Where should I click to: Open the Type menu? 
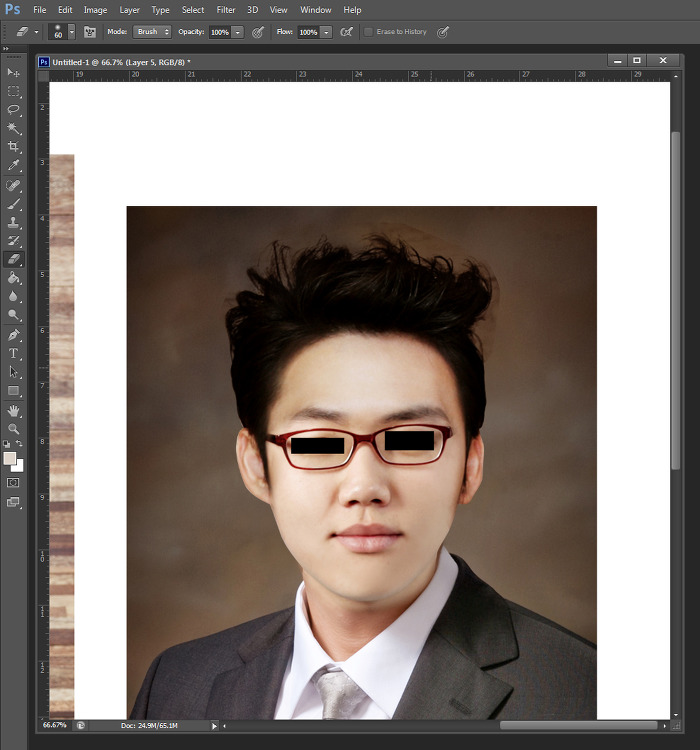click(x=160, y=10)
